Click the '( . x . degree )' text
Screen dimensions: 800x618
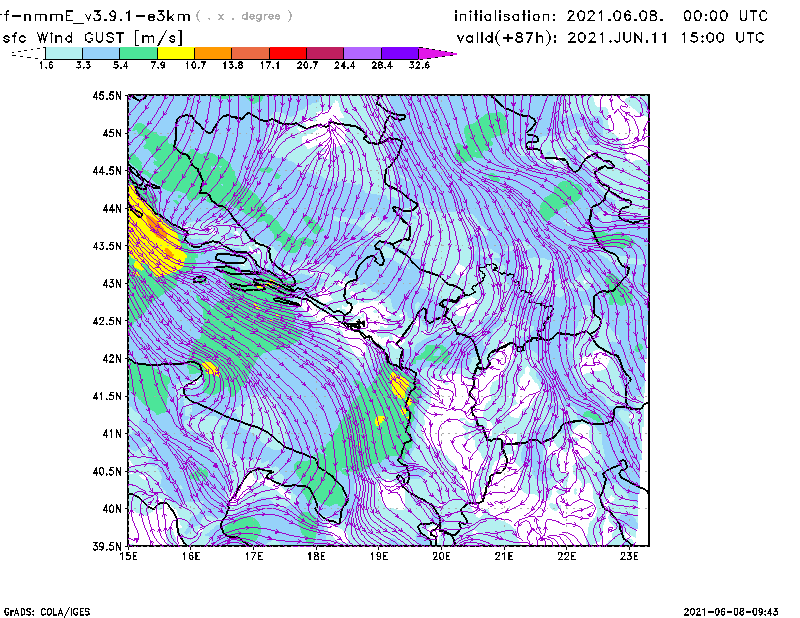tap(244, 16)
